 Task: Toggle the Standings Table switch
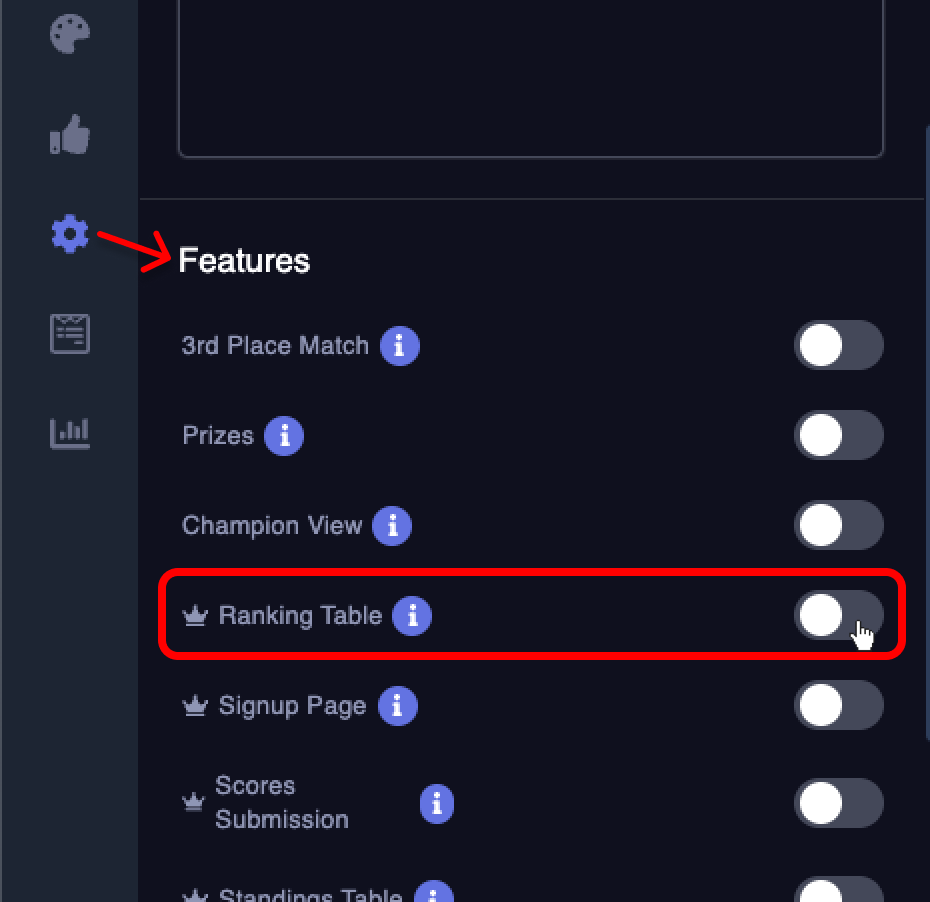pyautogui.click(x=838, y=892)
